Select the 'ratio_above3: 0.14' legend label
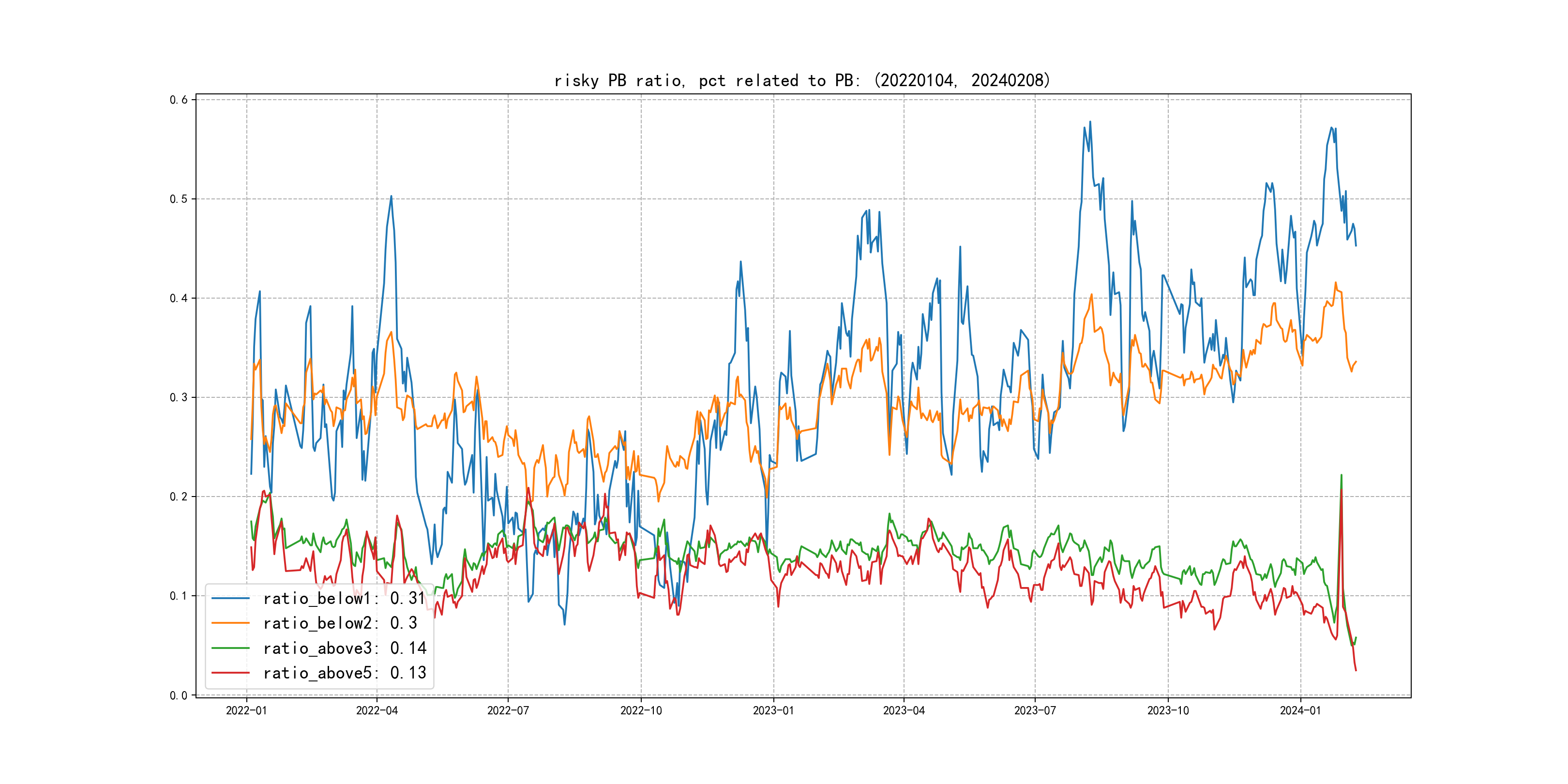 click(x=345, y=648)
